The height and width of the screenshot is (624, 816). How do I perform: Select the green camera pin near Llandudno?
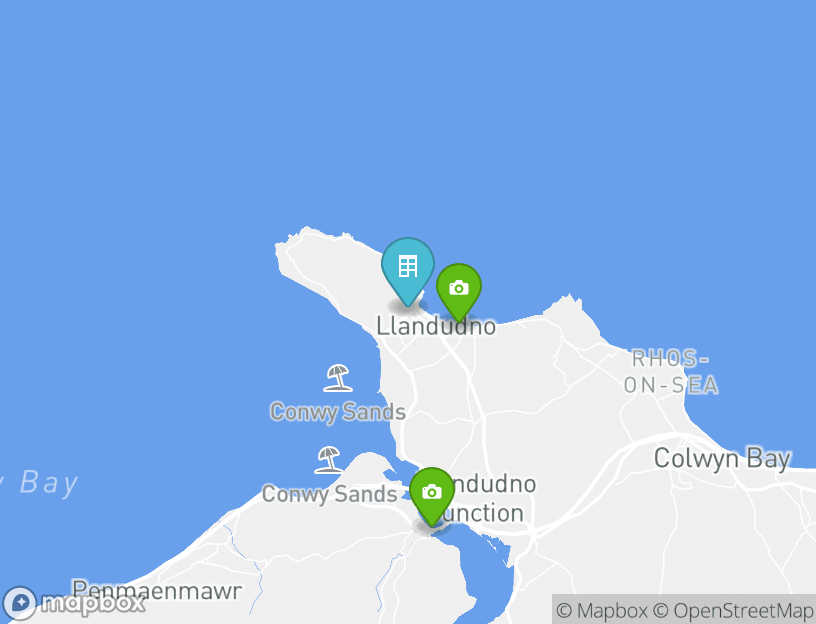pyautogui.click(x=458, y=291)
